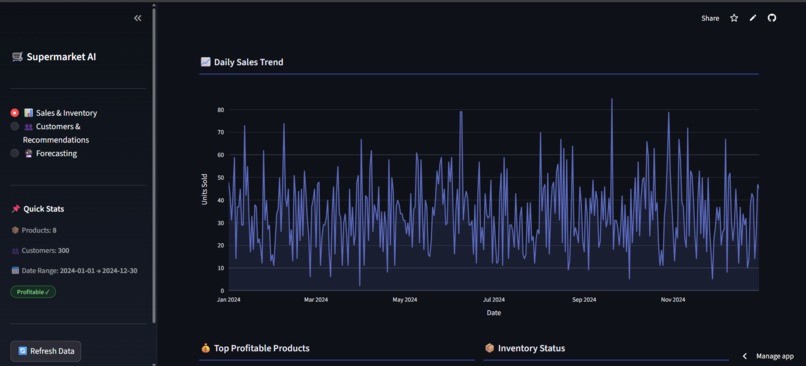The image size is (806, 366).
Task: Click the Customers people icon in Quick Stats
Action: (x=15, y=251)
